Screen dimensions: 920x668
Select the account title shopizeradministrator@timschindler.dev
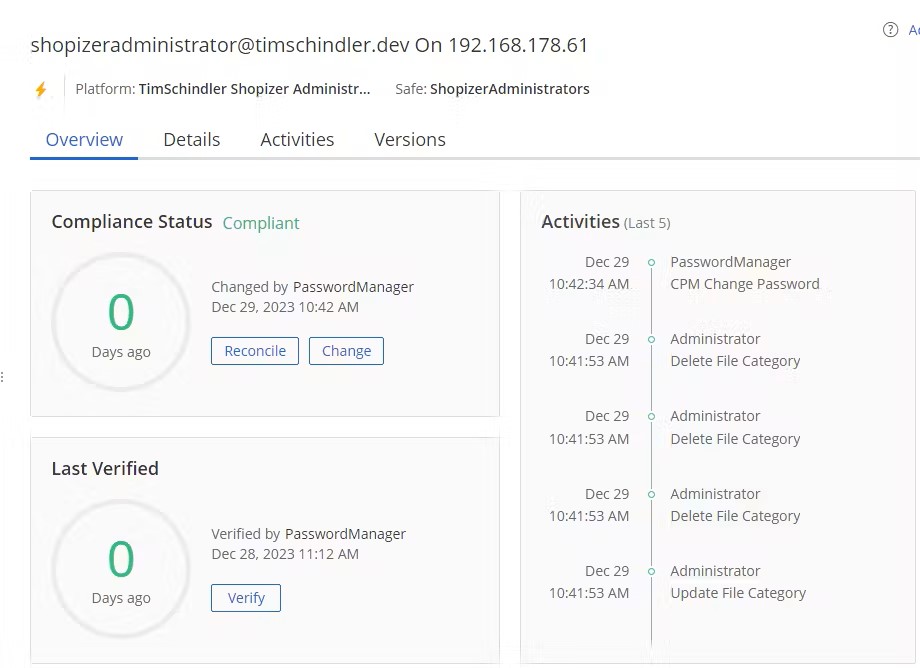tap(220, 45)
